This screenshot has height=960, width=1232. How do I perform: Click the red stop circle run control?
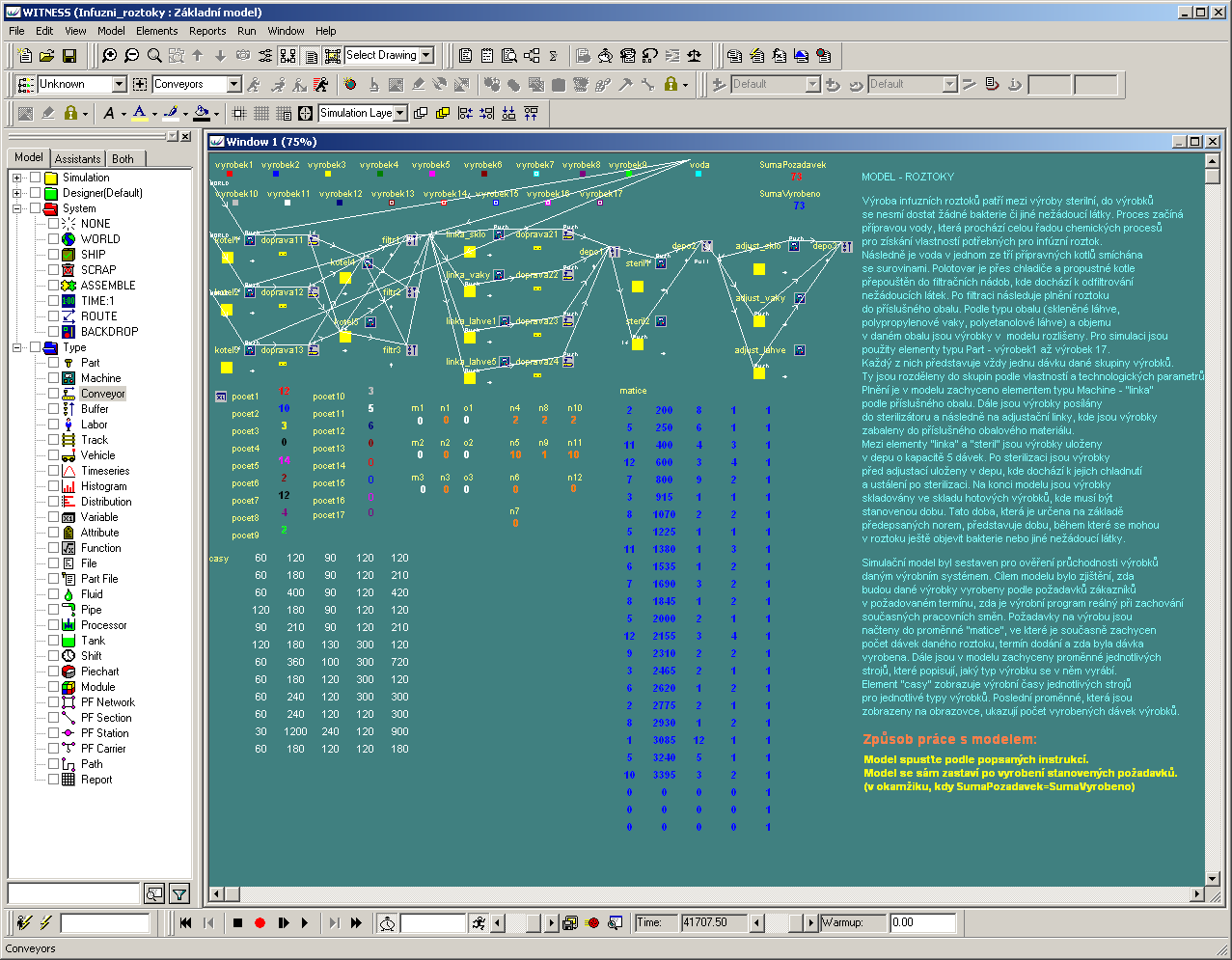[x=260, y=922]
